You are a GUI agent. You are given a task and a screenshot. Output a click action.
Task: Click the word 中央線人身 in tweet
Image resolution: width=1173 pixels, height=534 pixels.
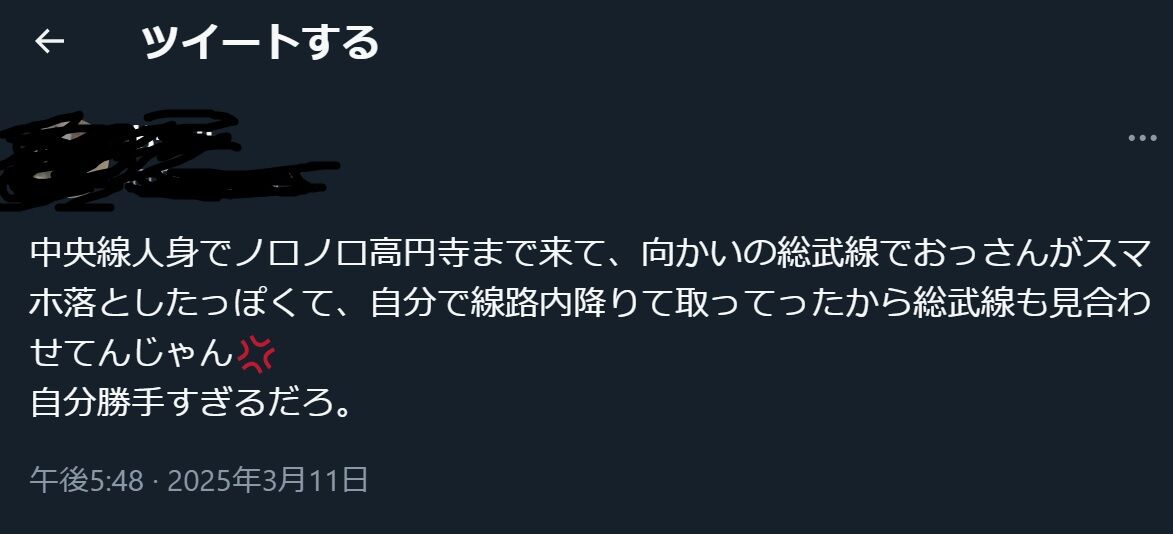click(x=115, y=254)
